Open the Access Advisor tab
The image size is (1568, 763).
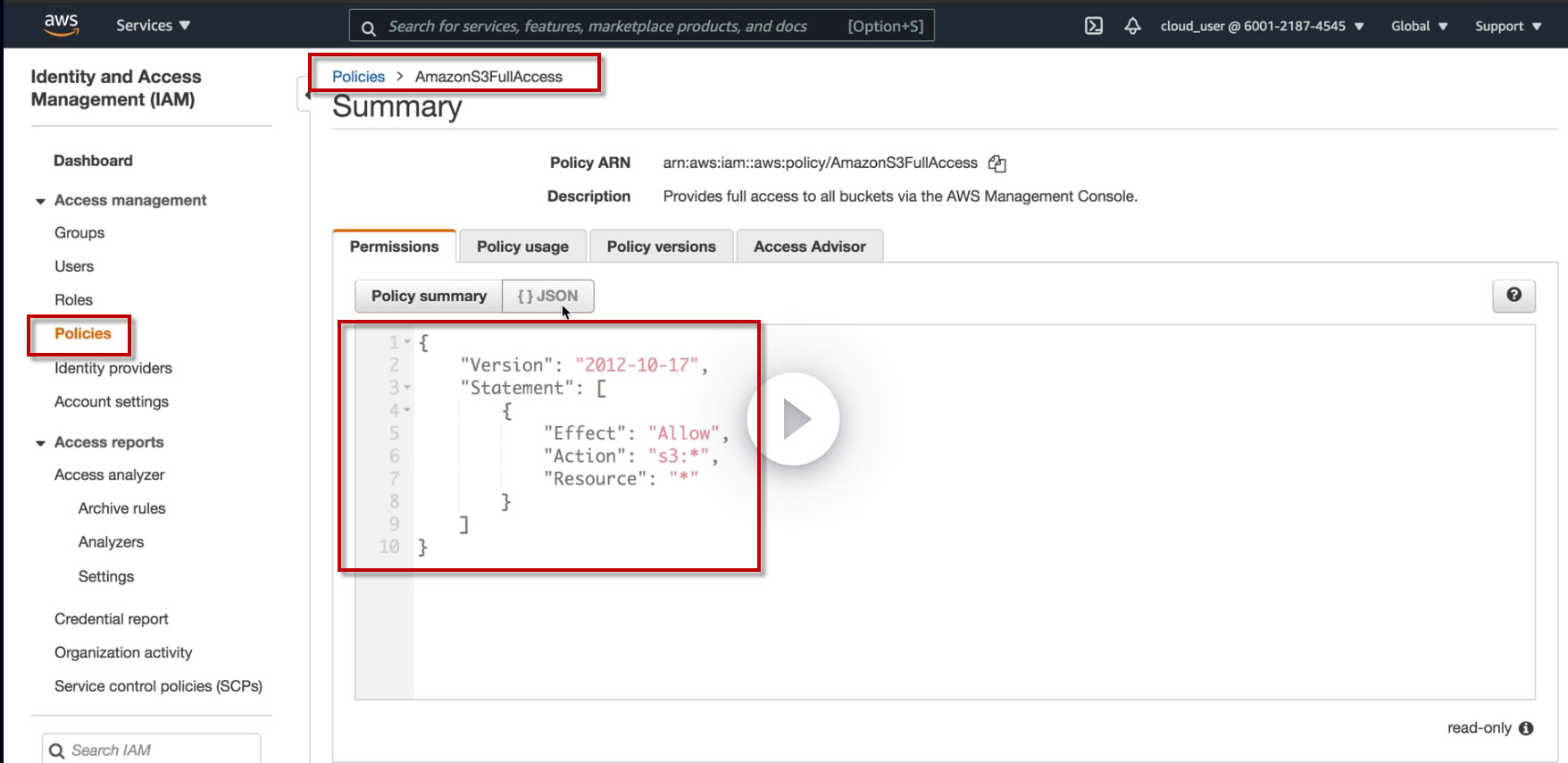click(809, 247)
